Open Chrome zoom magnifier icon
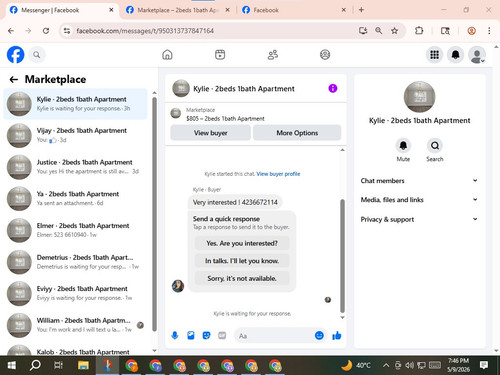The height and width of the screenshot is (375, 500). coord(379,31)
